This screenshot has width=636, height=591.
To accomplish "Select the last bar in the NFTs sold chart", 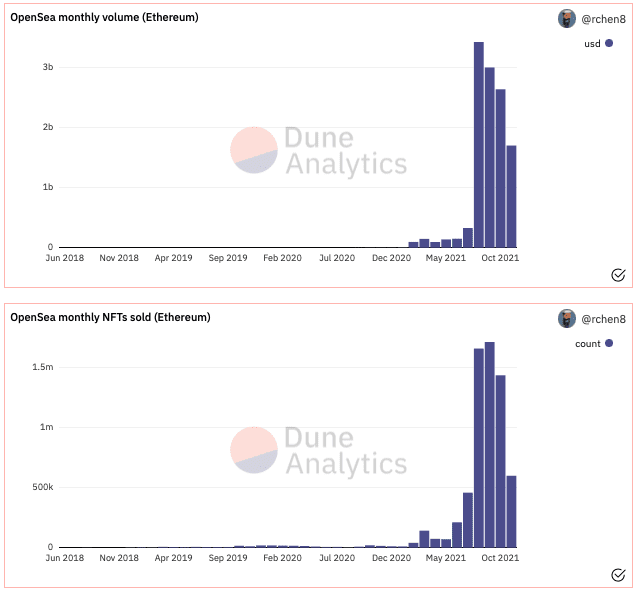I will coord(512,511).
